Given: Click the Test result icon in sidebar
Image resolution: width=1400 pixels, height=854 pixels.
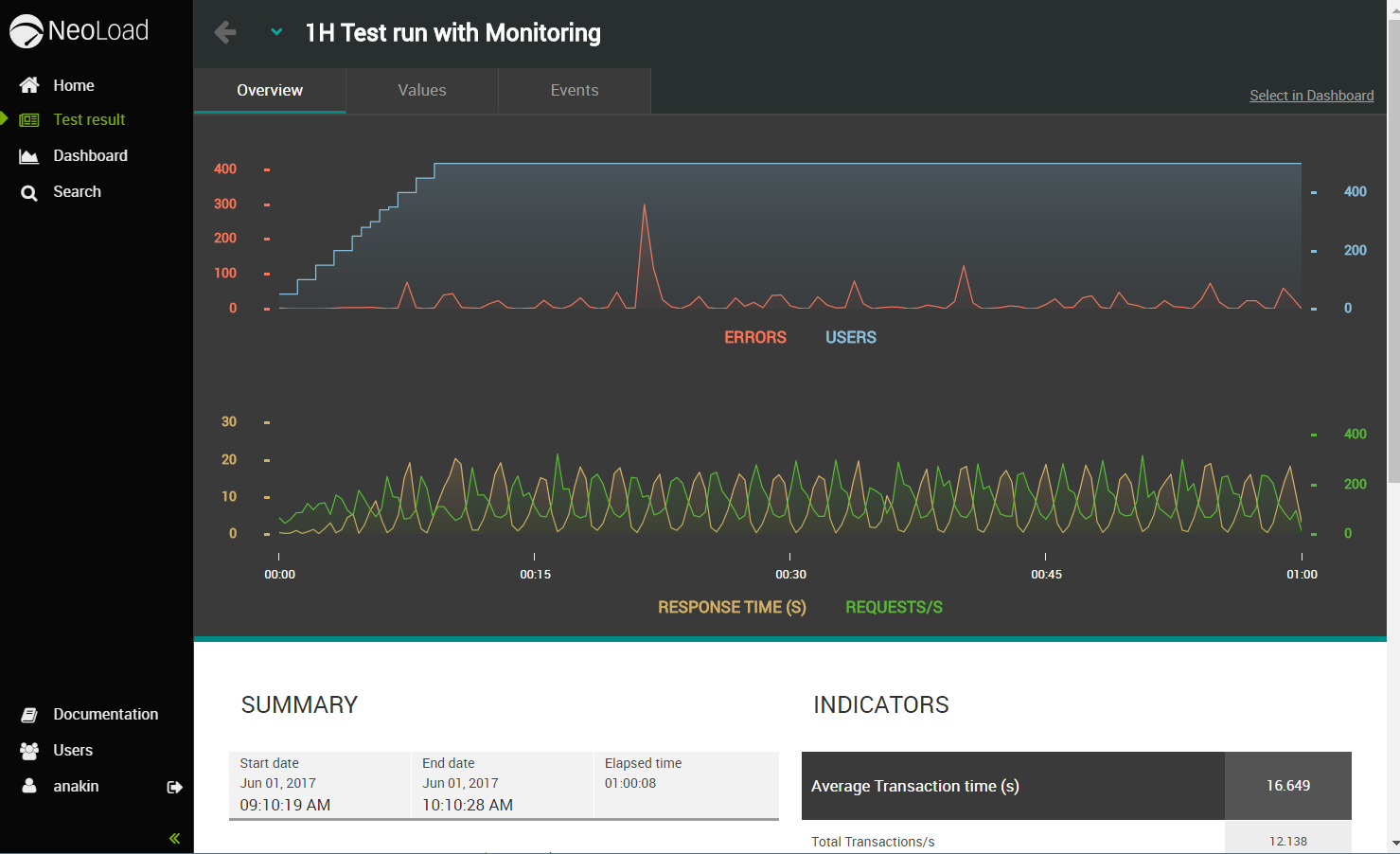Looking at the screenshot, I should pos(29,120).
